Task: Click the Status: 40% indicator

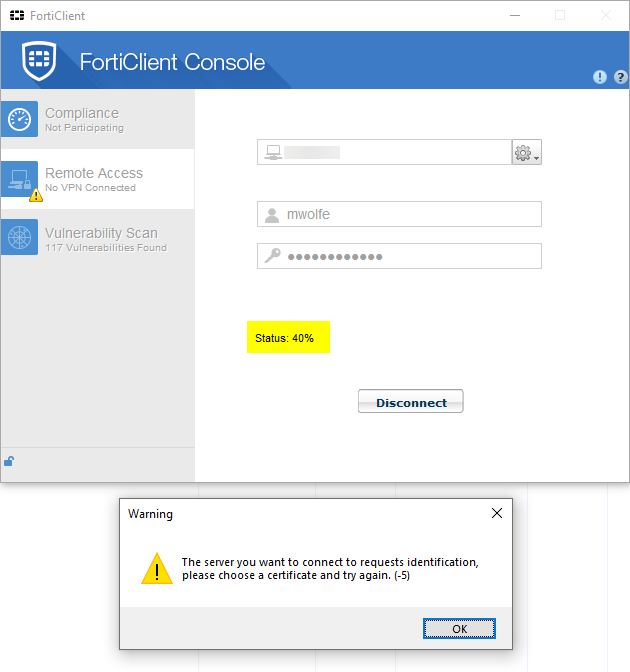Action: [288, 337]
